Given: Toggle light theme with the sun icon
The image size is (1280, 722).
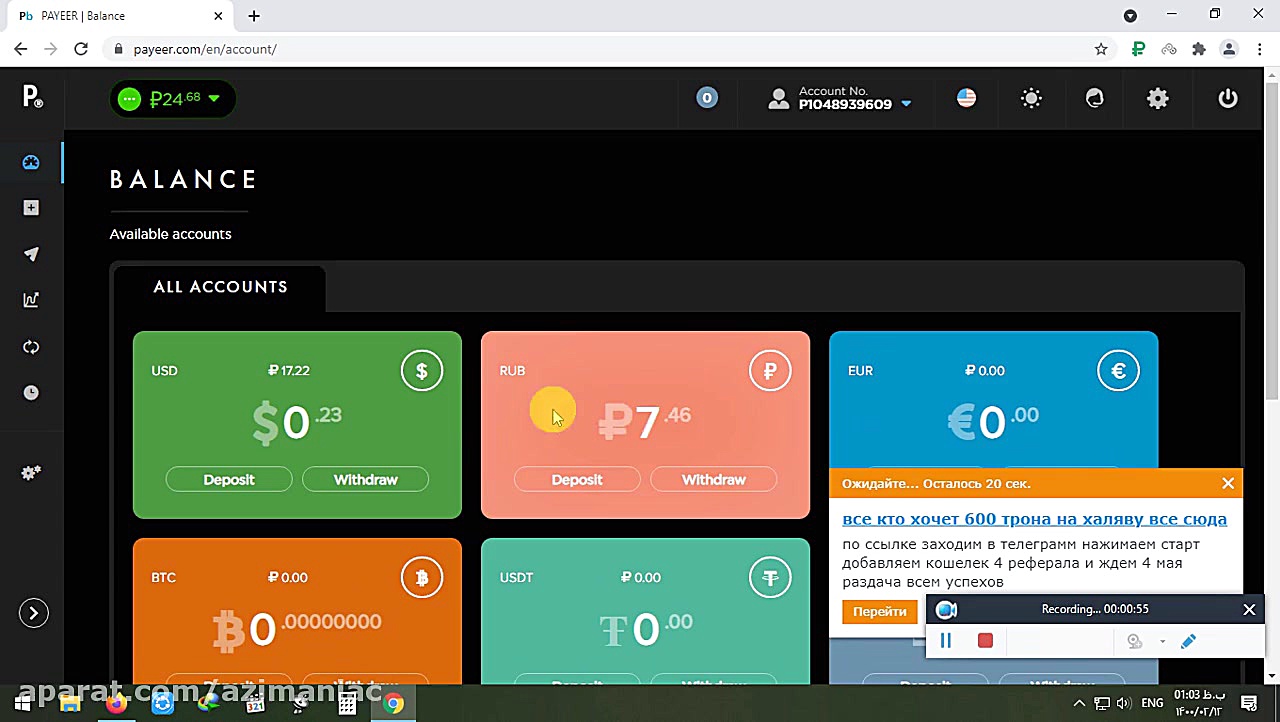Looking at the screenshot, I should point(1031,98).
